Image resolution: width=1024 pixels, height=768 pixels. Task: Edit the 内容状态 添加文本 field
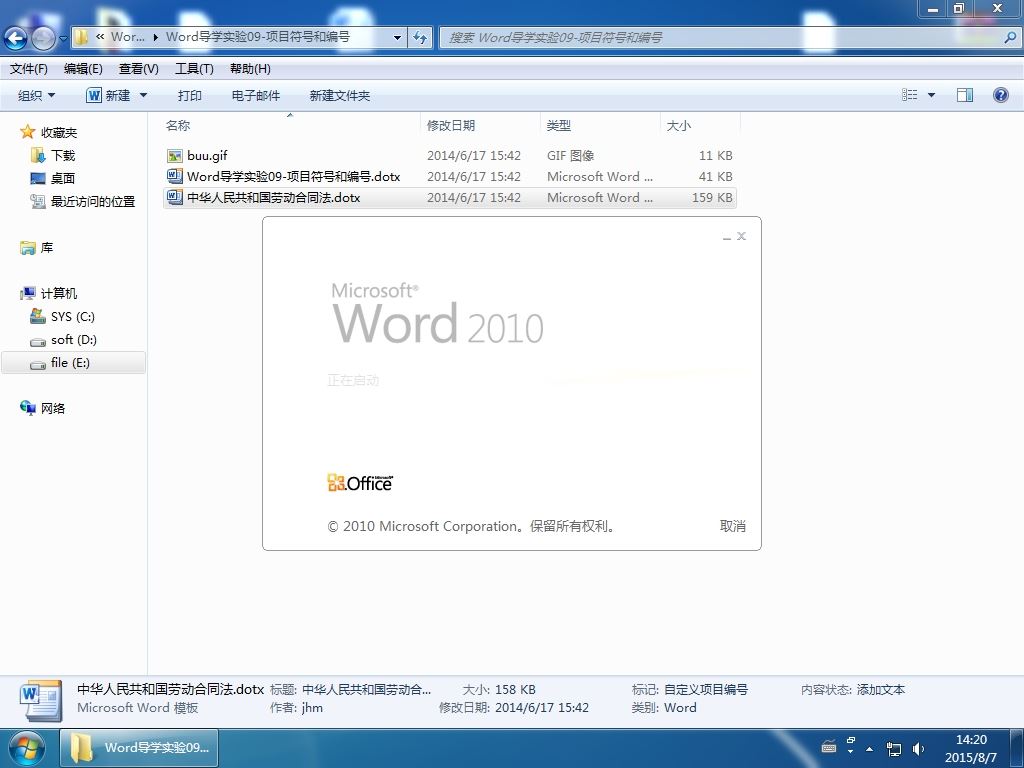click(x=880, y=690)
